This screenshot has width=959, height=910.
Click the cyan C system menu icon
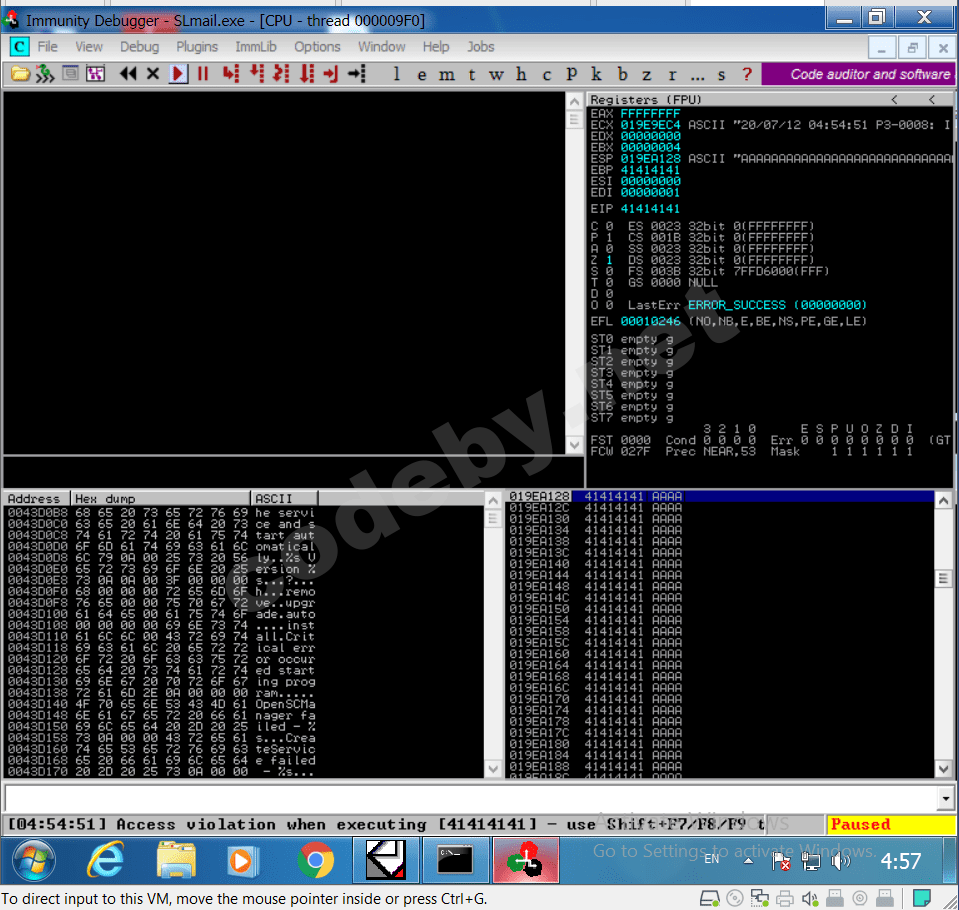(19, 46)
